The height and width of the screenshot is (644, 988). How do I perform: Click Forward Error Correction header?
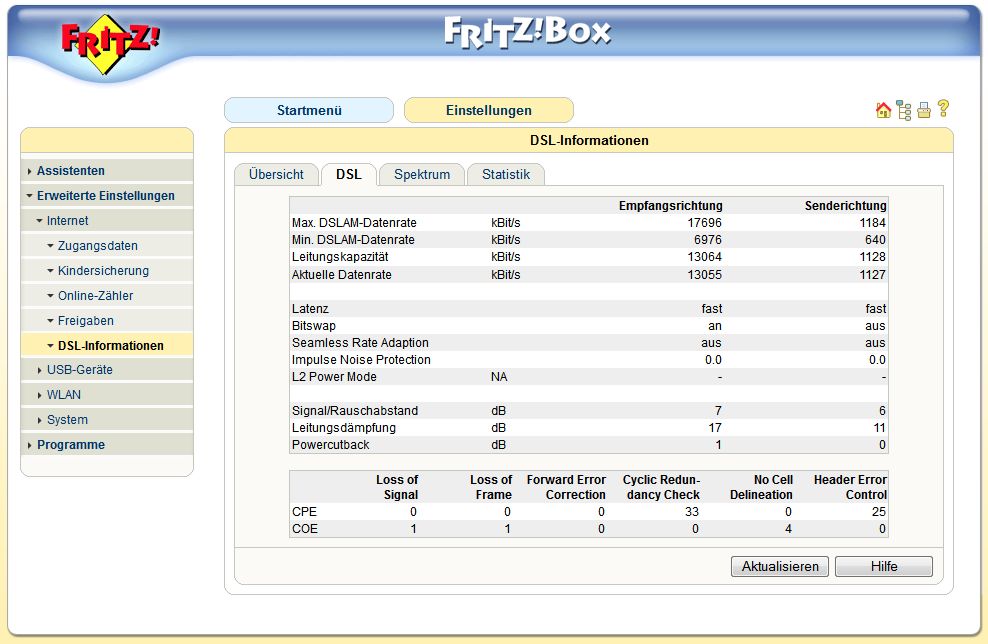click(566, 487)
